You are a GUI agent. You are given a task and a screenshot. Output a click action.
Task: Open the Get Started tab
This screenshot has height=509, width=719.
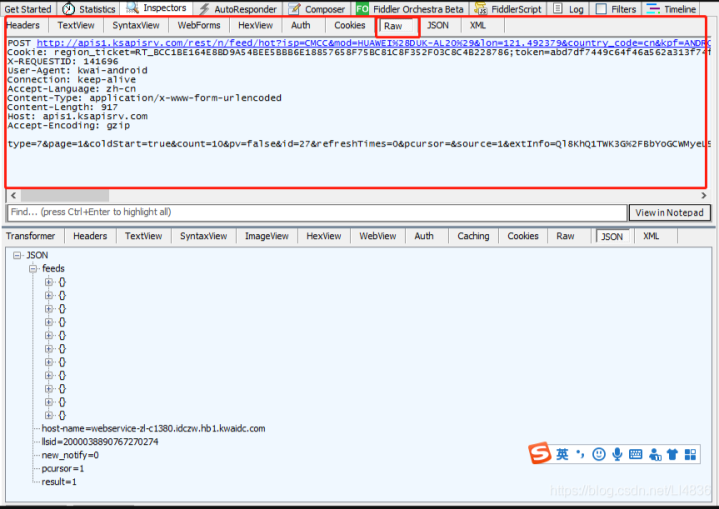coord(28,9)
